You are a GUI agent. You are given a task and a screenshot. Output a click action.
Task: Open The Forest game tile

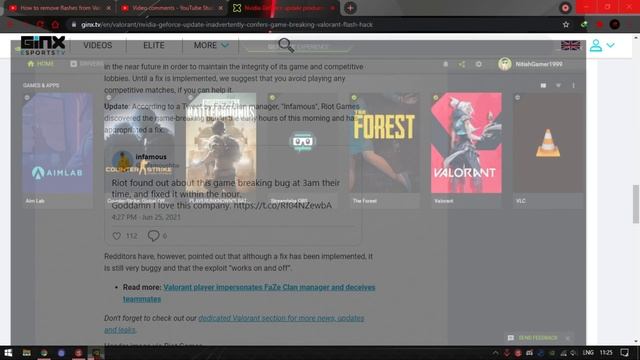click(384, 150)
